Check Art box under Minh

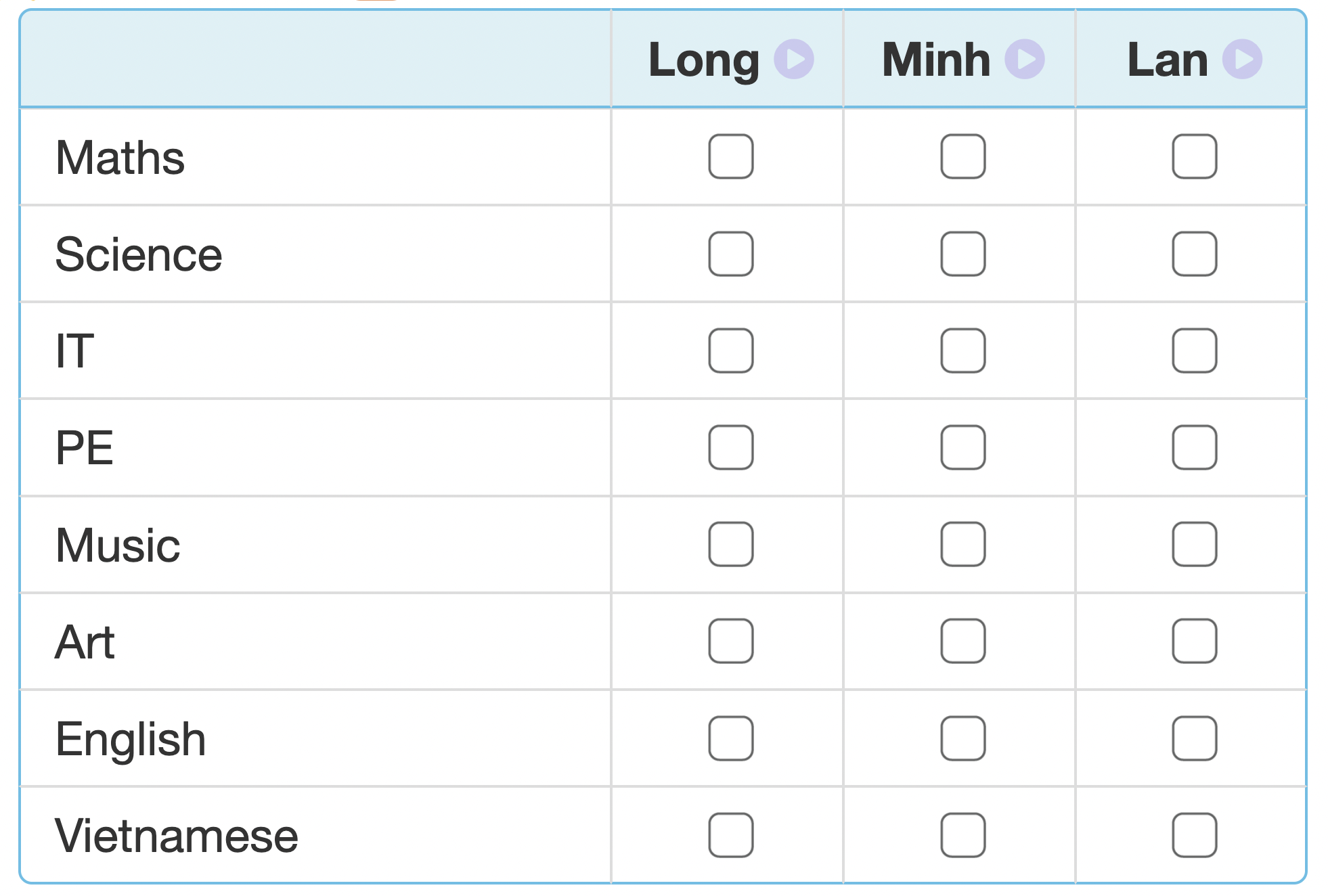coord(962,641)
